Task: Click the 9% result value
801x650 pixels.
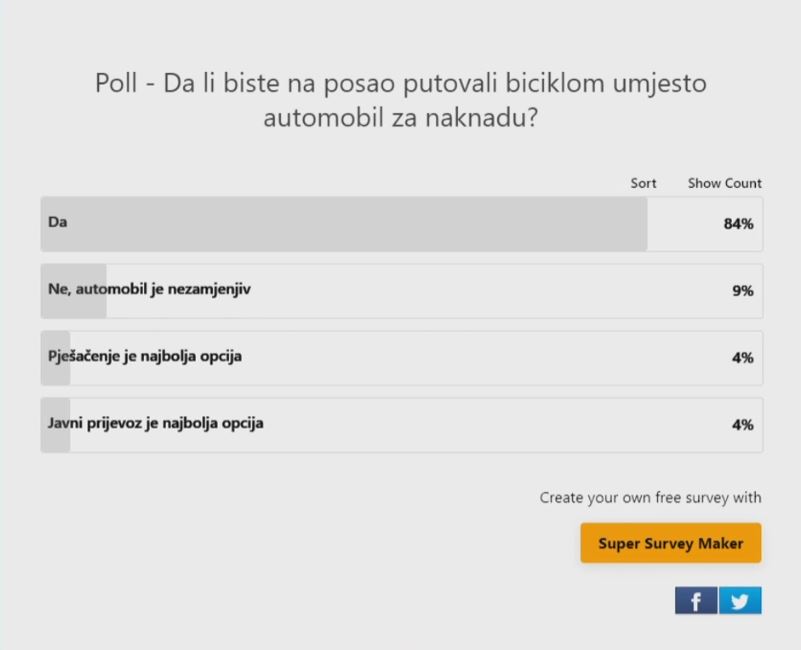Action: click(x=742, y=291)
